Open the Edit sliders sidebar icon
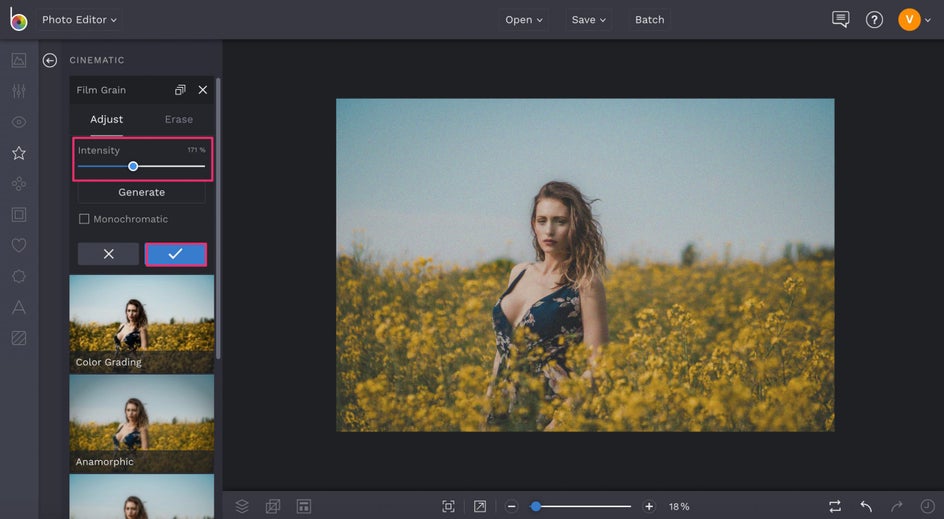The width and height of the screenshot is (944, 519). 19,91
